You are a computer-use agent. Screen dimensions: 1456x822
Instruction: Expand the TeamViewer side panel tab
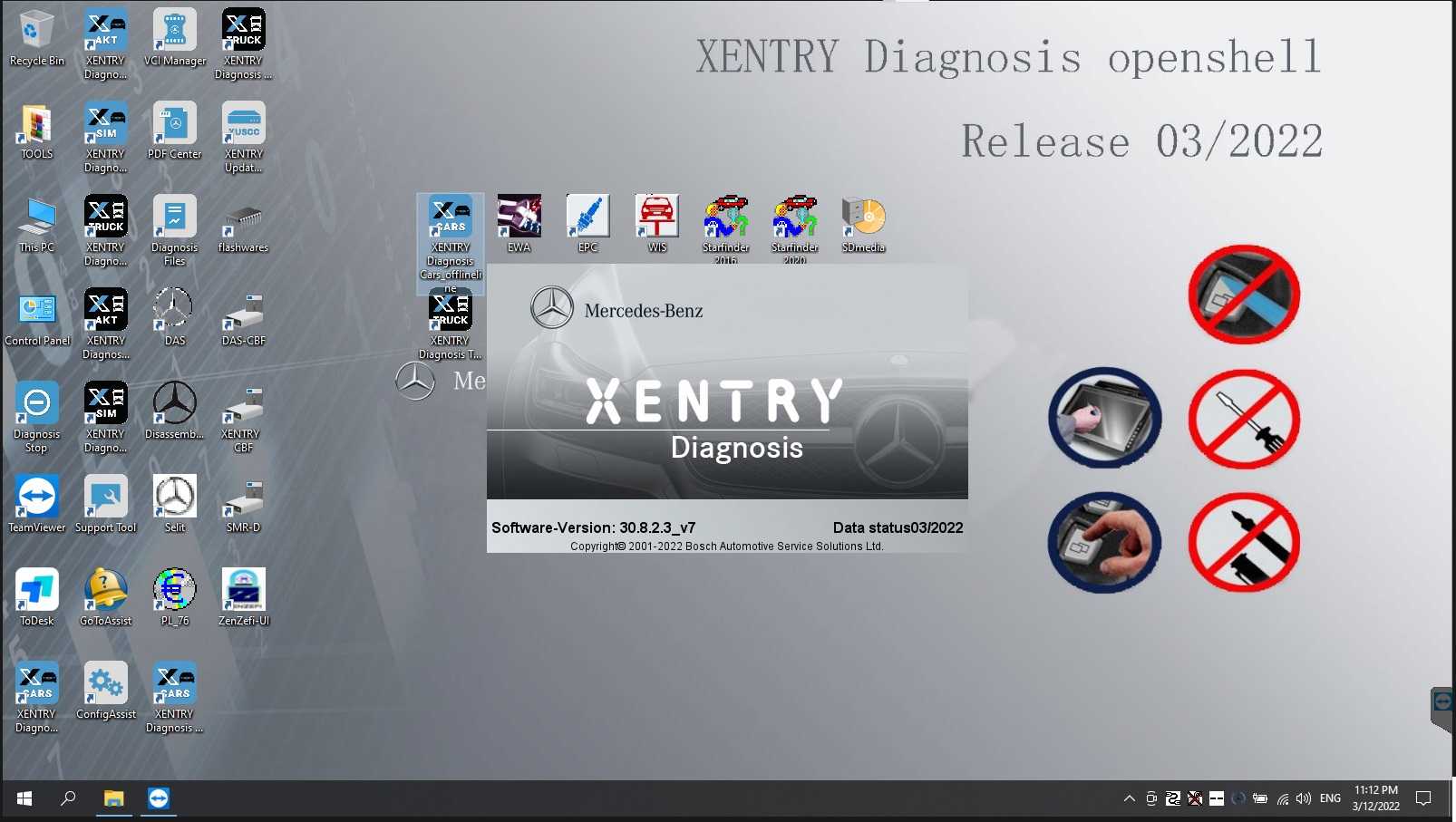click(1442, 710)
